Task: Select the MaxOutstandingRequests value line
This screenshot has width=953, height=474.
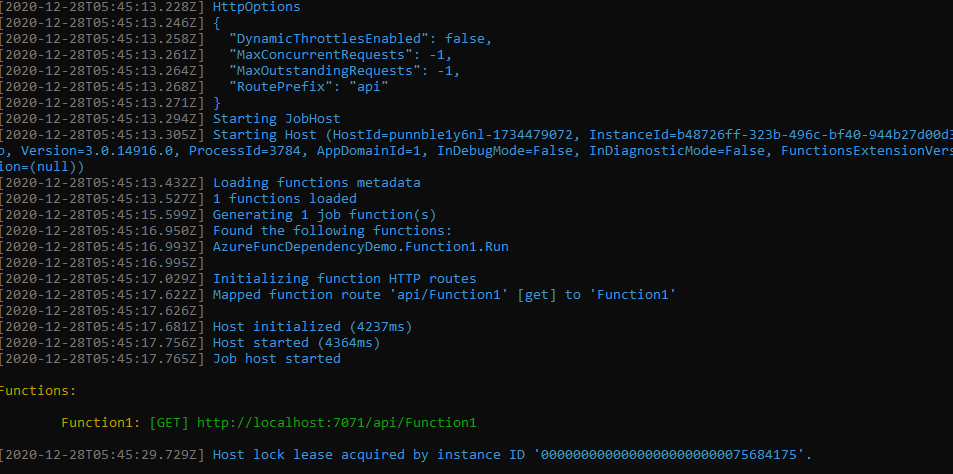Action: [x=344, y=71]
